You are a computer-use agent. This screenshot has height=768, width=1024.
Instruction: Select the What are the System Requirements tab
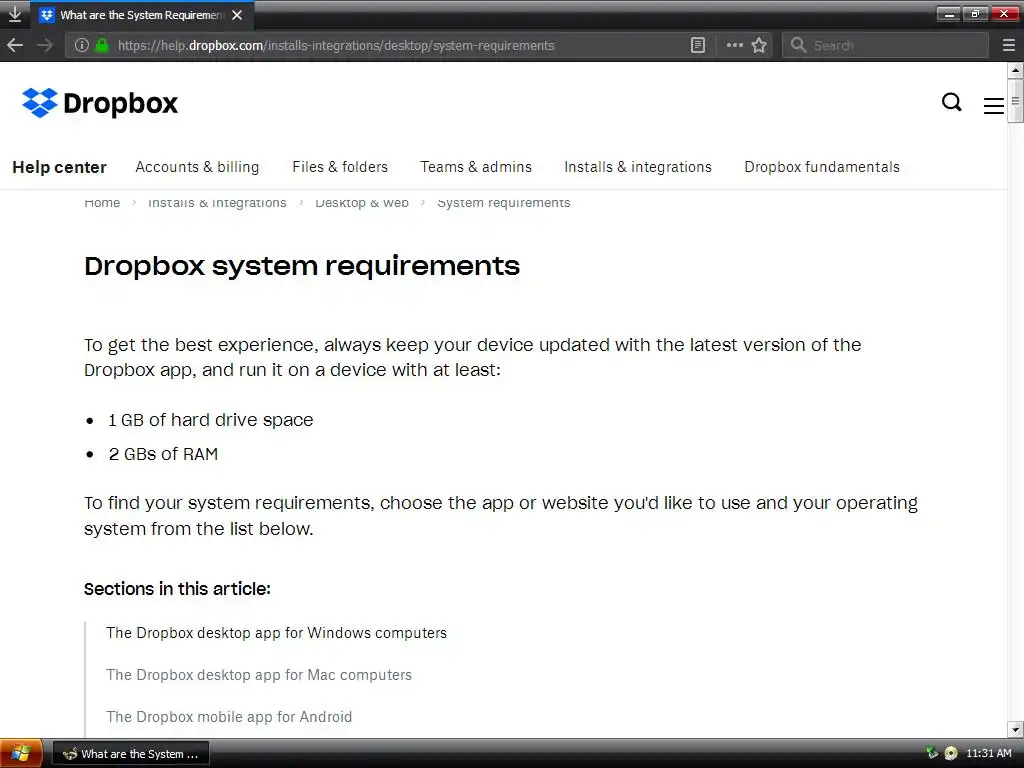pyautogui.click(x=141, y=14)
